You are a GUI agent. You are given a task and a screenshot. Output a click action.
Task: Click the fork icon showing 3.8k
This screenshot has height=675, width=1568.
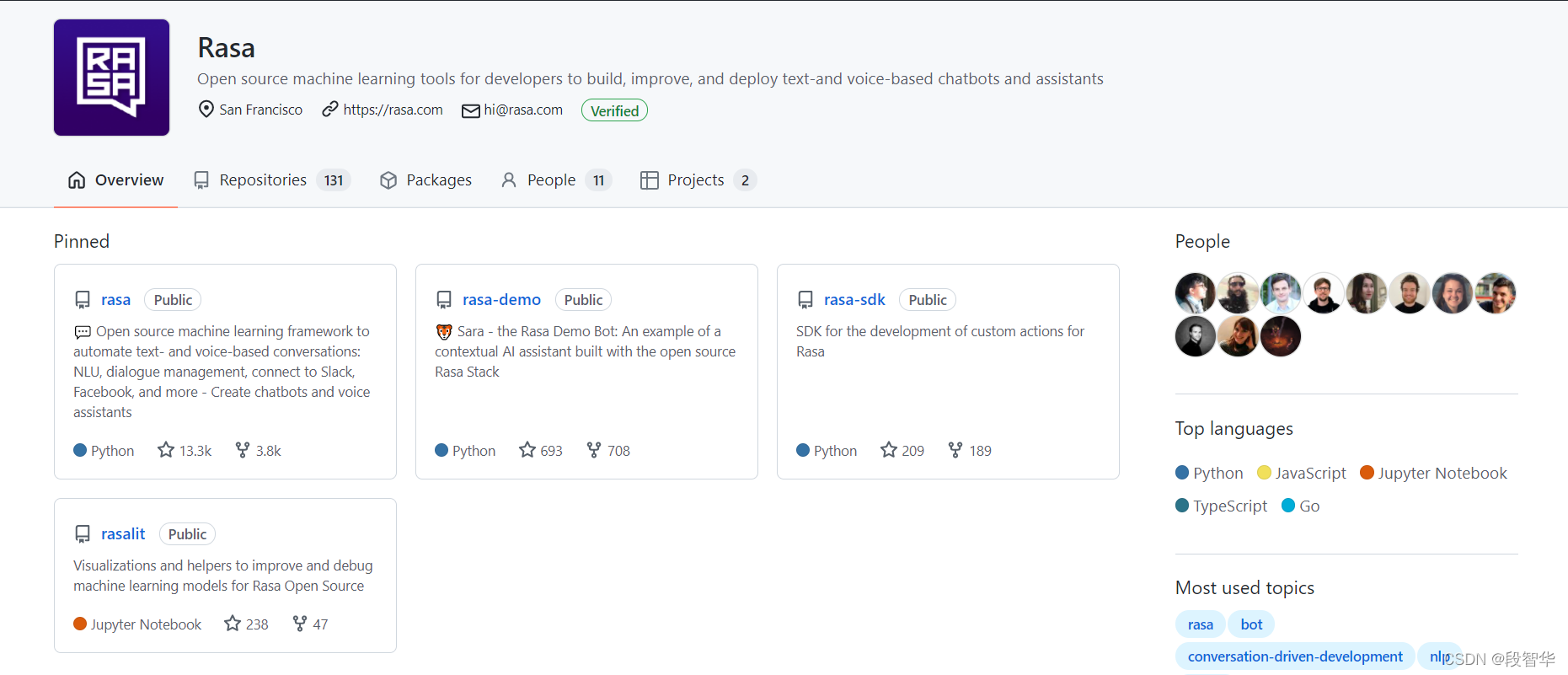pos(243,450)
